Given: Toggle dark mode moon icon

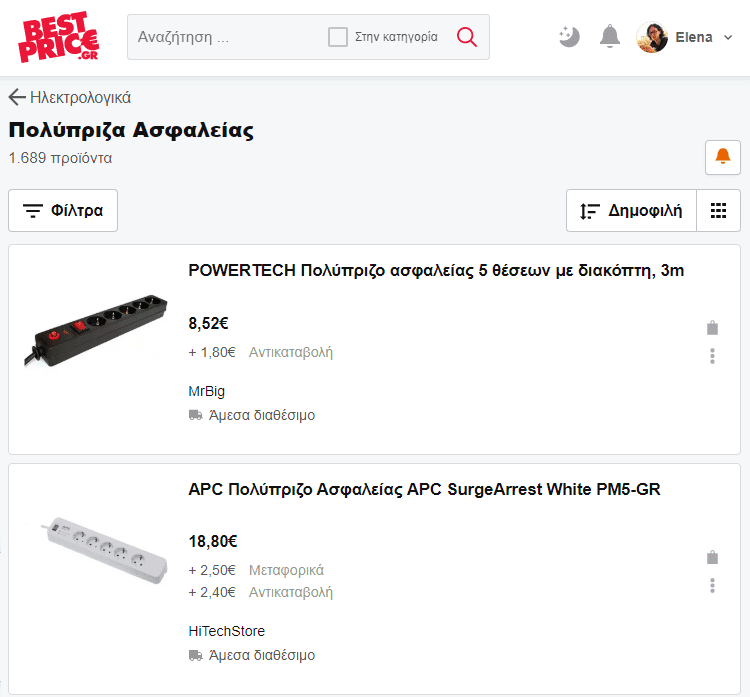Looking at the screenshot, I should click(569, 37).
